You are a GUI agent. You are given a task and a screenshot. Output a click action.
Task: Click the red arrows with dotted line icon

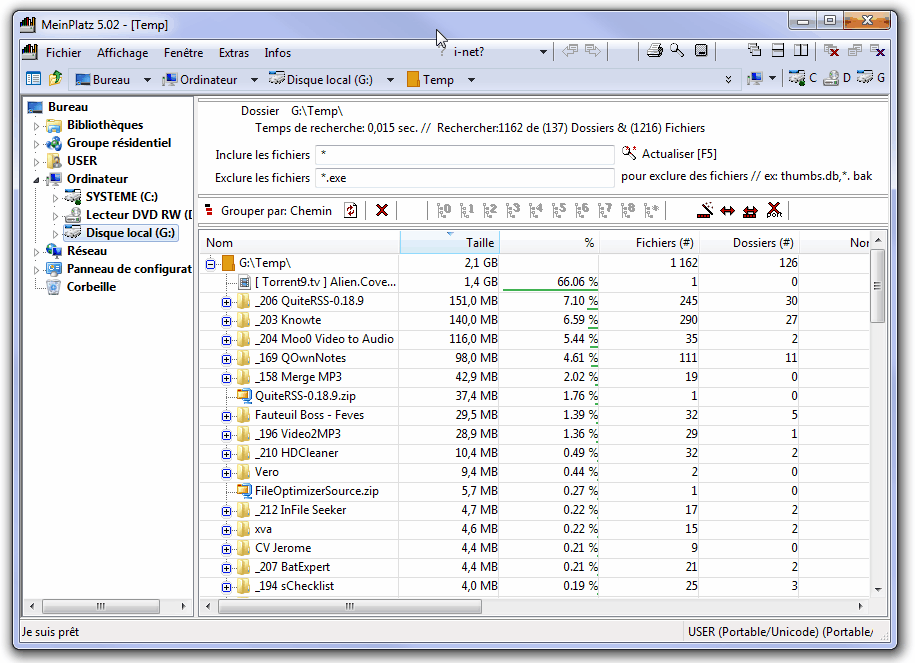(750, 211)
